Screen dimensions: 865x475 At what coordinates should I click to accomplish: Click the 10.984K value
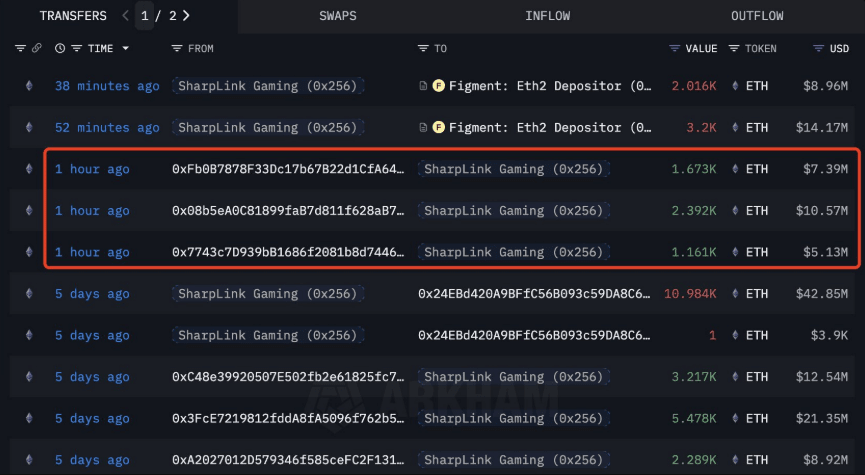(690, 293)
